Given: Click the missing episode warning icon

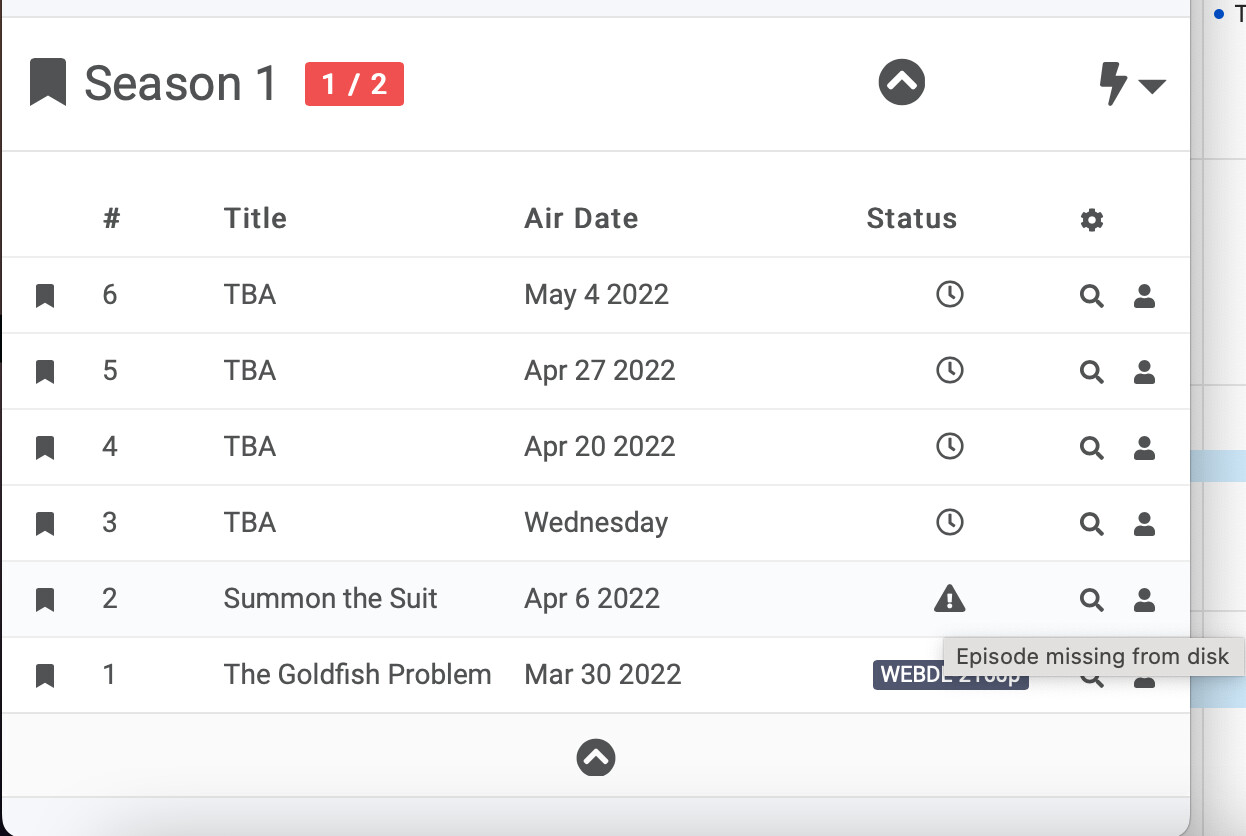Looking at the screenshot, I should click(x=949, y=599).
